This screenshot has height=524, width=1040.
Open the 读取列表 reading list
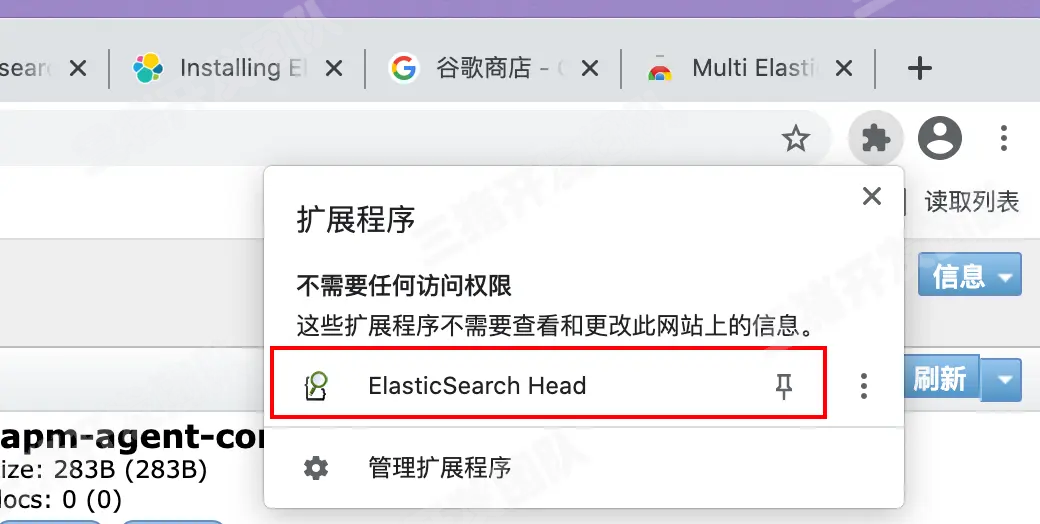coord(972,202)
